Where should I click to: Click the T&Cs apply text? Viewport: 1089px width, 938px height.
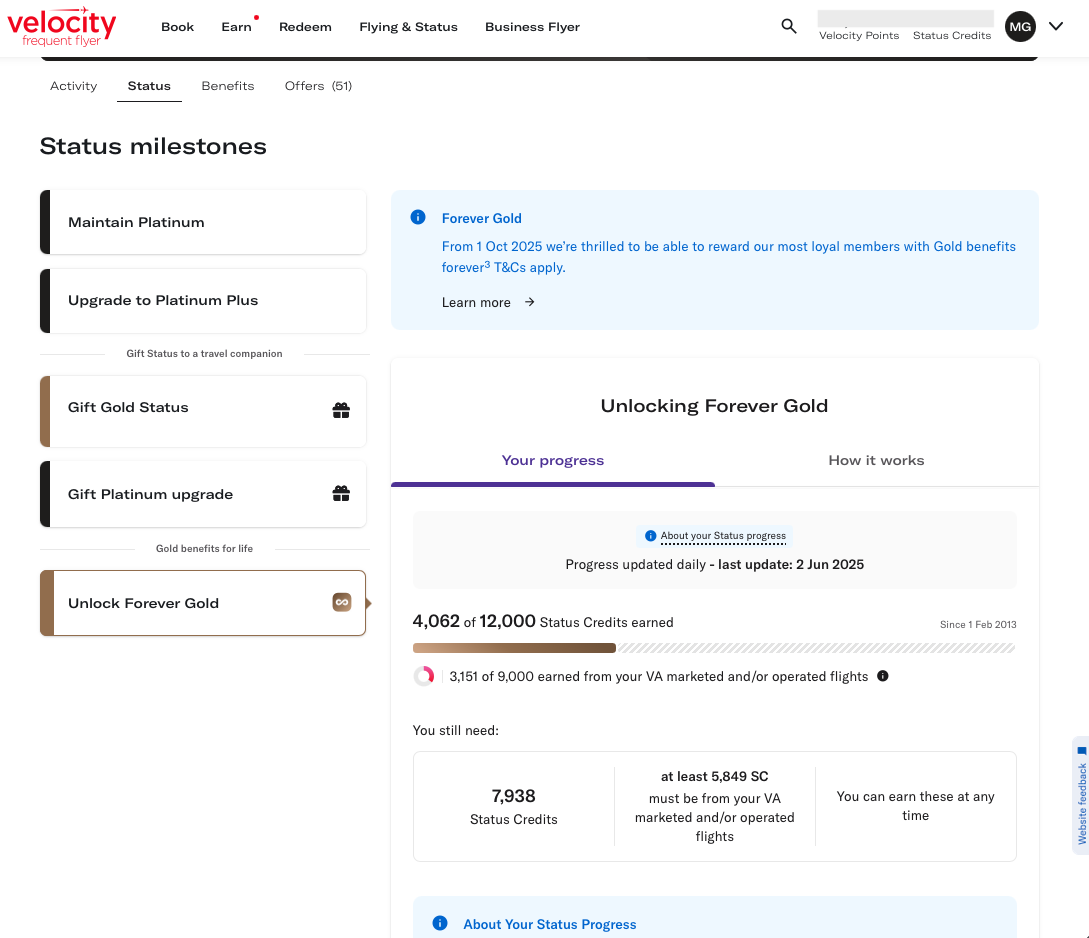(x=529, y=267)
